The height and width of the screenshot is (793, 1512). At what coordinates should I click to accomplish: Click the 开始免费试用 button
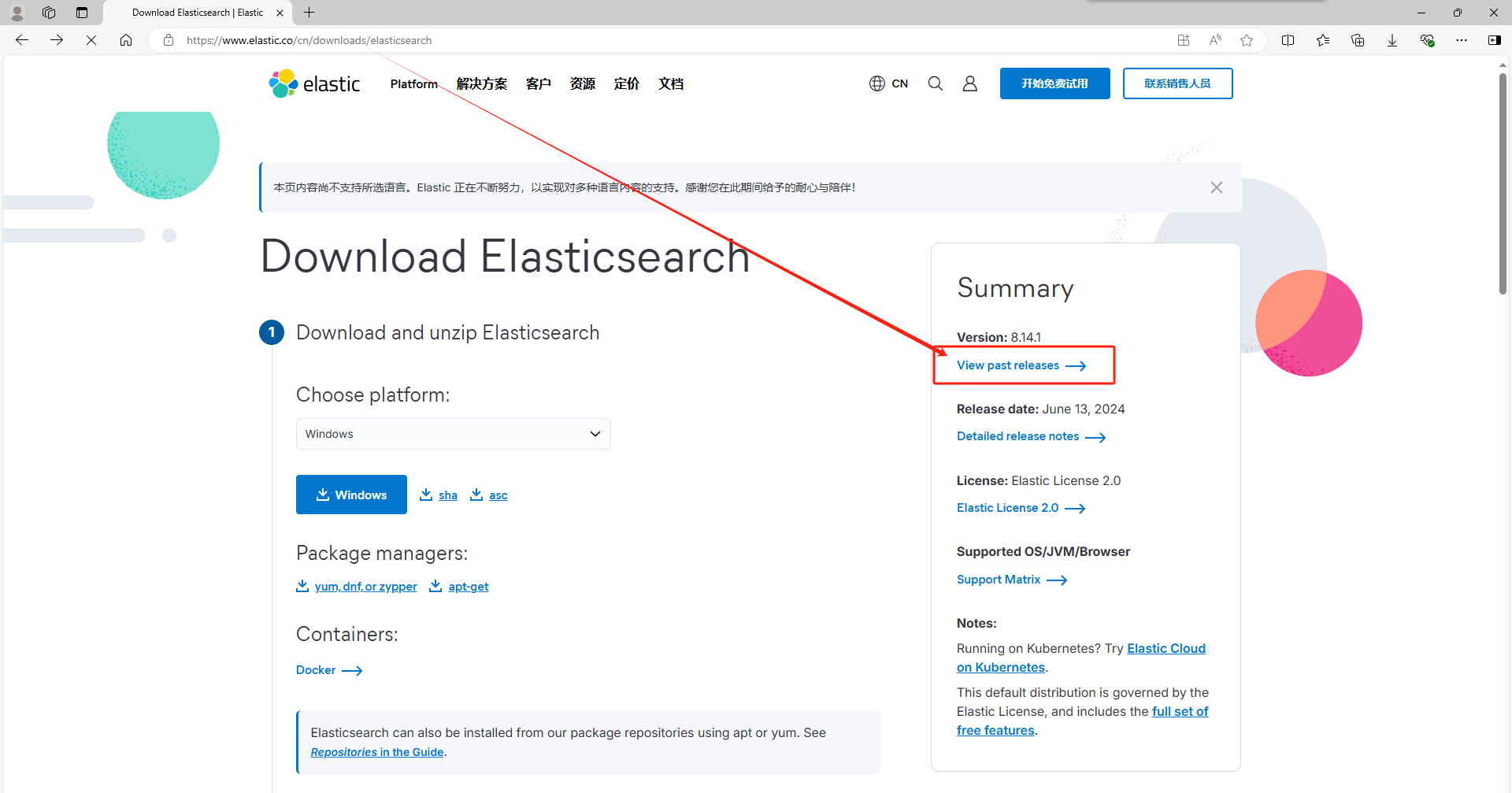click(x=1054, y=83)
